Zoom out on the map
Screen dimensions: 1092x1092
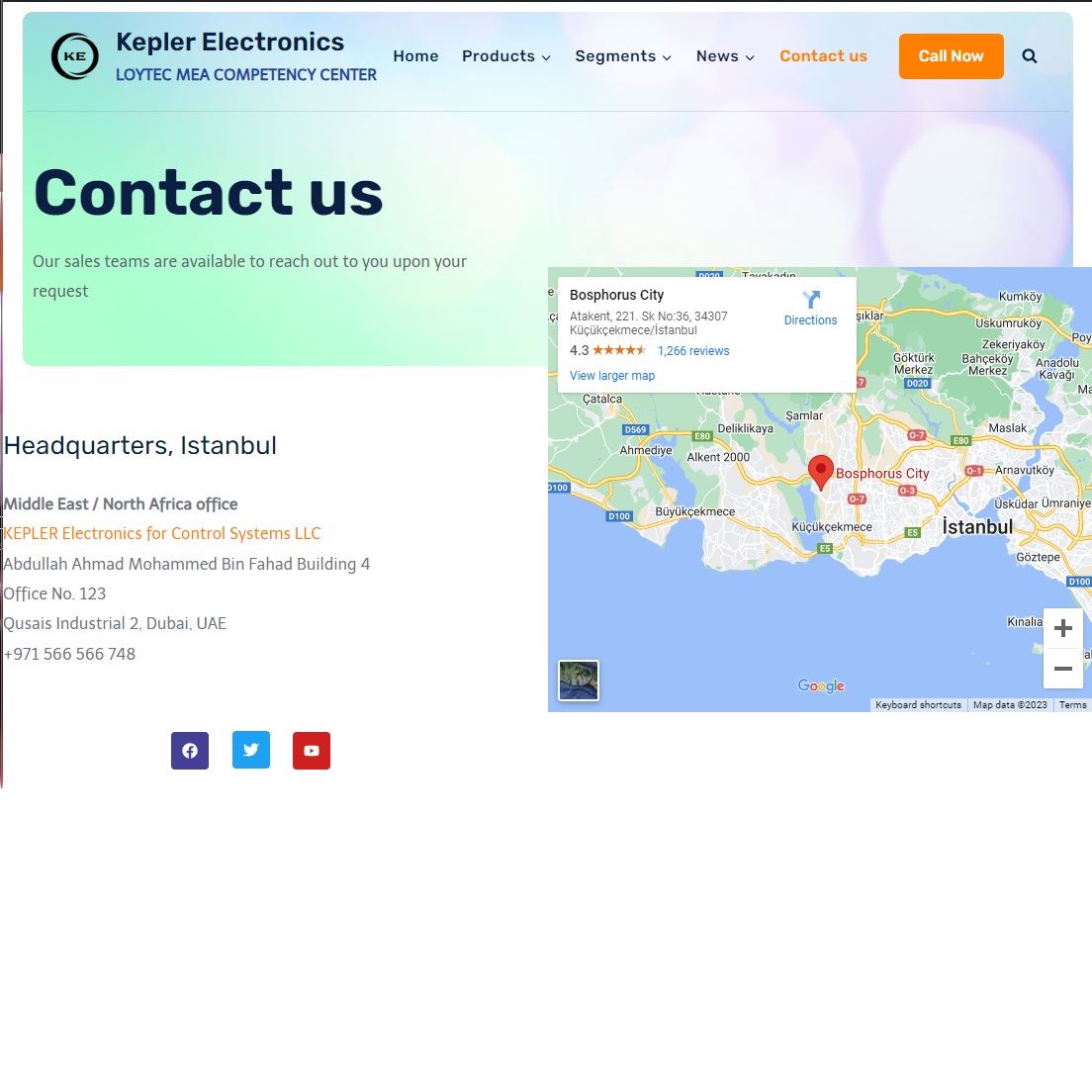tap(1063, 670)
